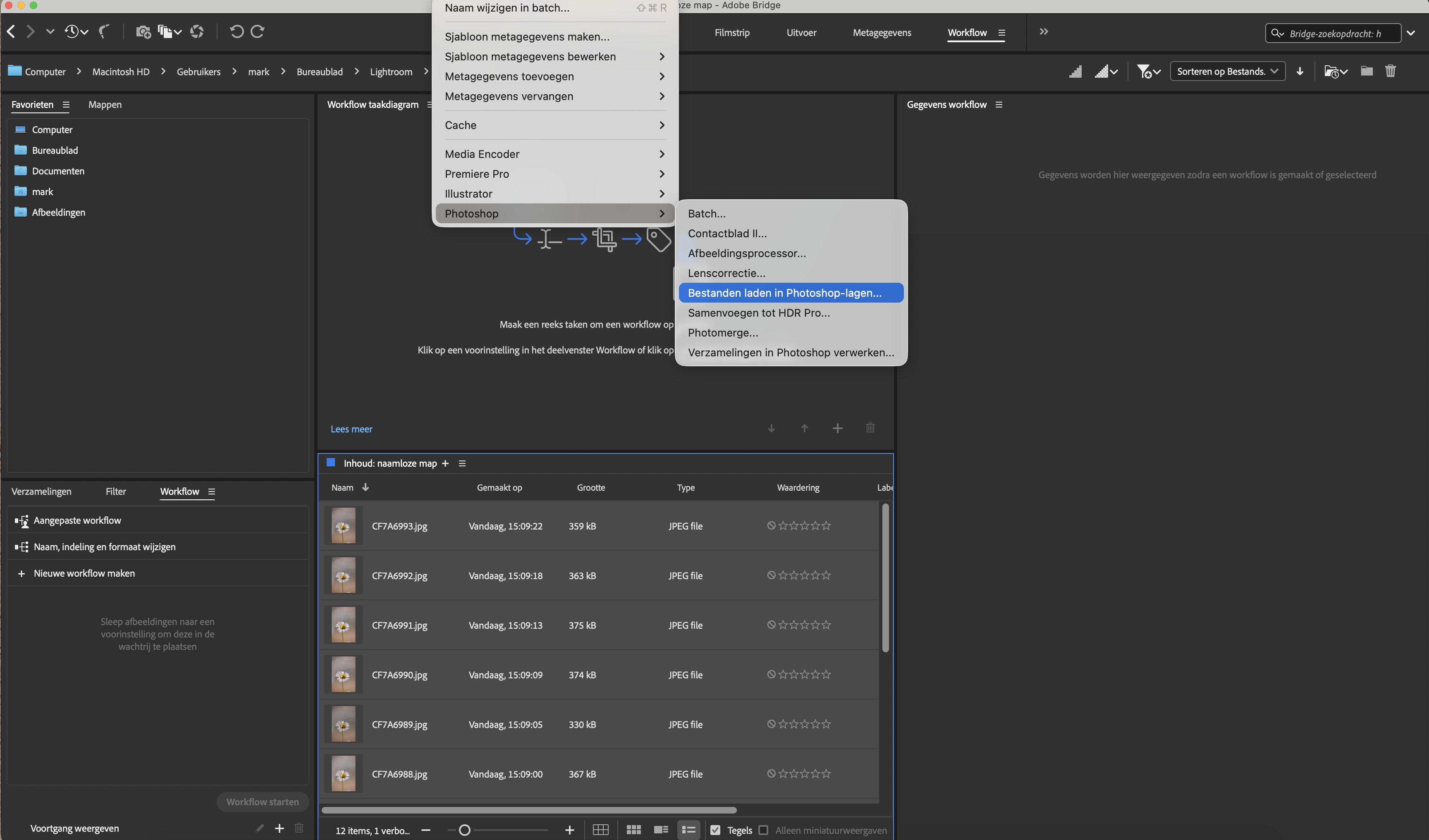The height and width of the screenshot is (840, 1429).
Task: Open the Lees meer link
Action: [x=351, y=429]
